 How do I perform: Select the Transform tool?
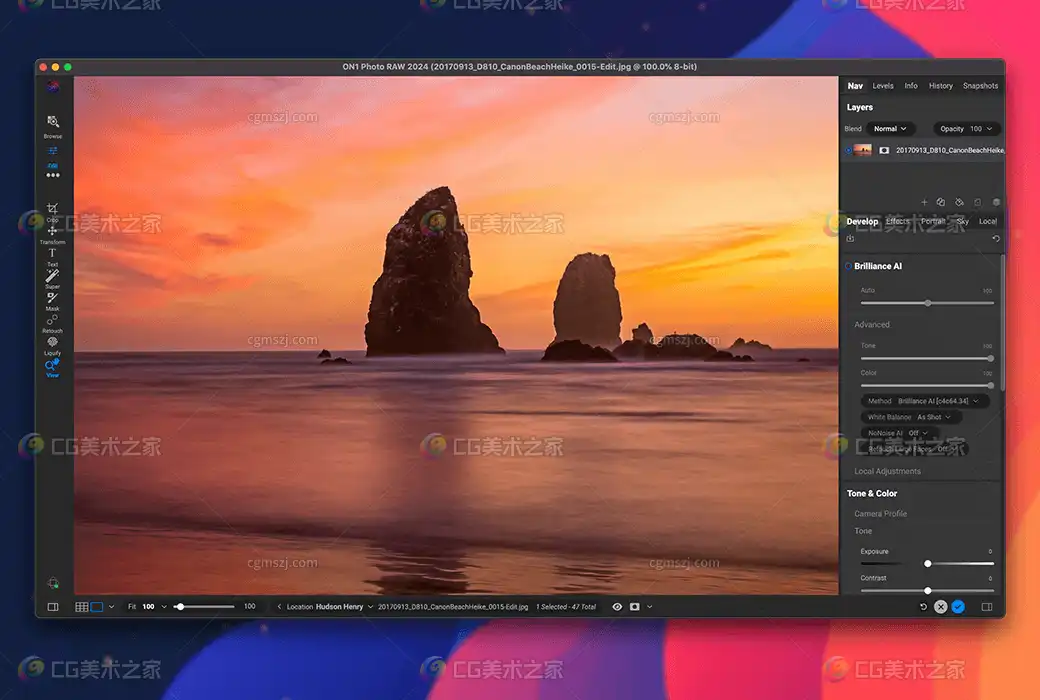coord(52,232)
